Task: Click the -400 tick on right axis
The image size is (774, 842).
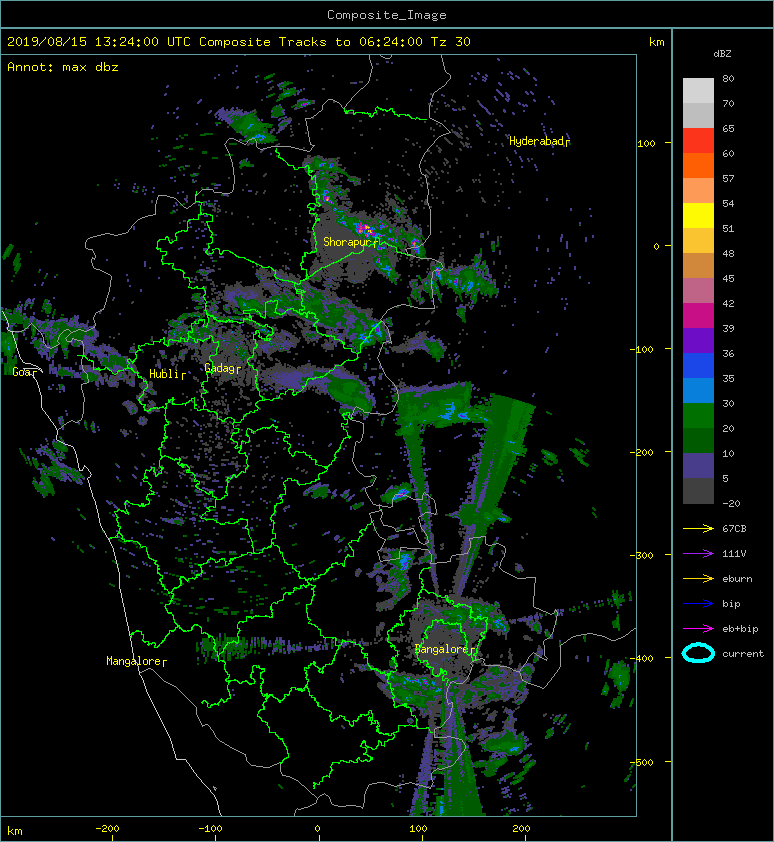Action: 642,658
